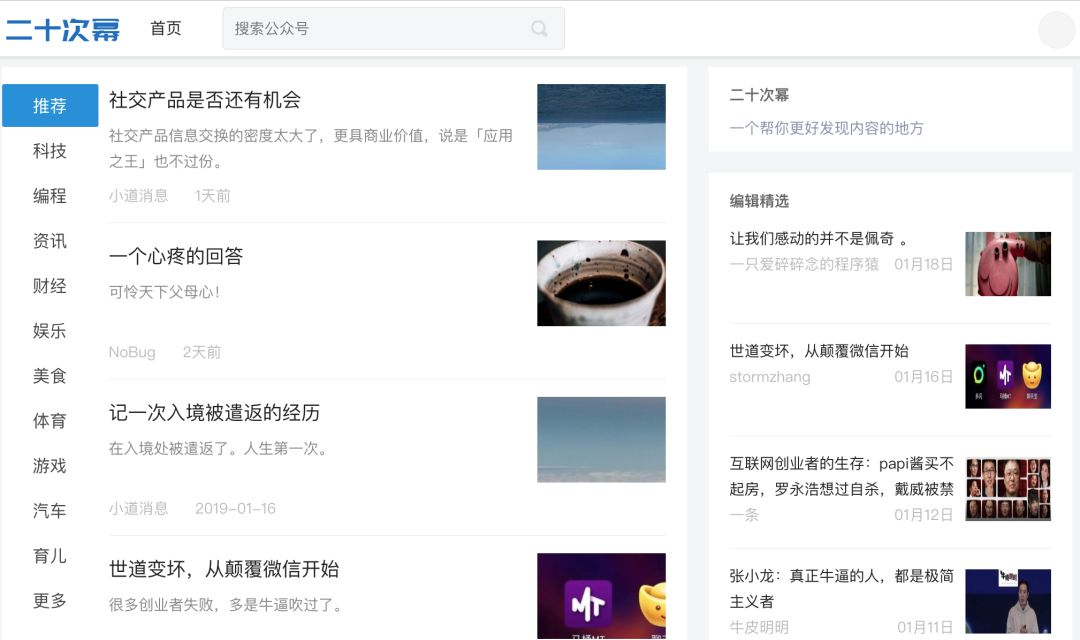This screenshot has width=1080, height=640.
Task: Click the 01月18日 date
Action: (x=924, y=265)
